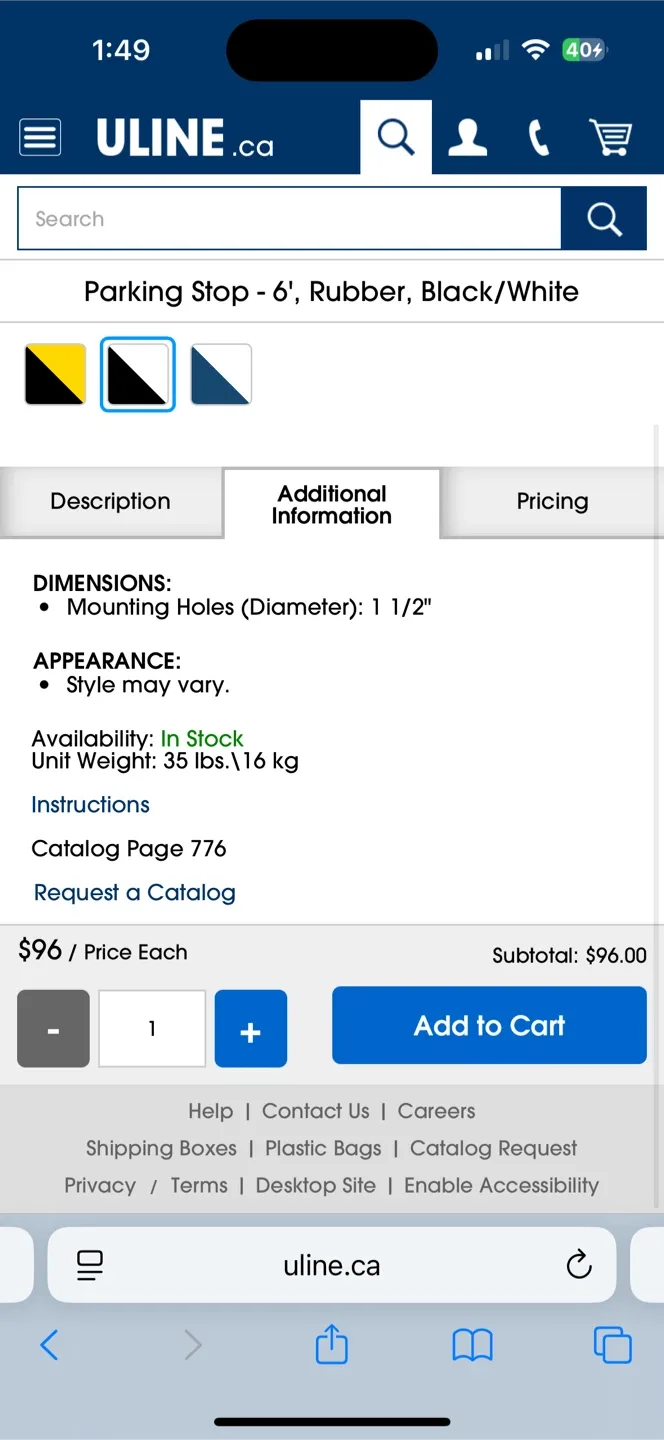Switch to the Pricing tab
Image resolution: width=664 pixels, height=1440 pixels.
tap(552, 501)
